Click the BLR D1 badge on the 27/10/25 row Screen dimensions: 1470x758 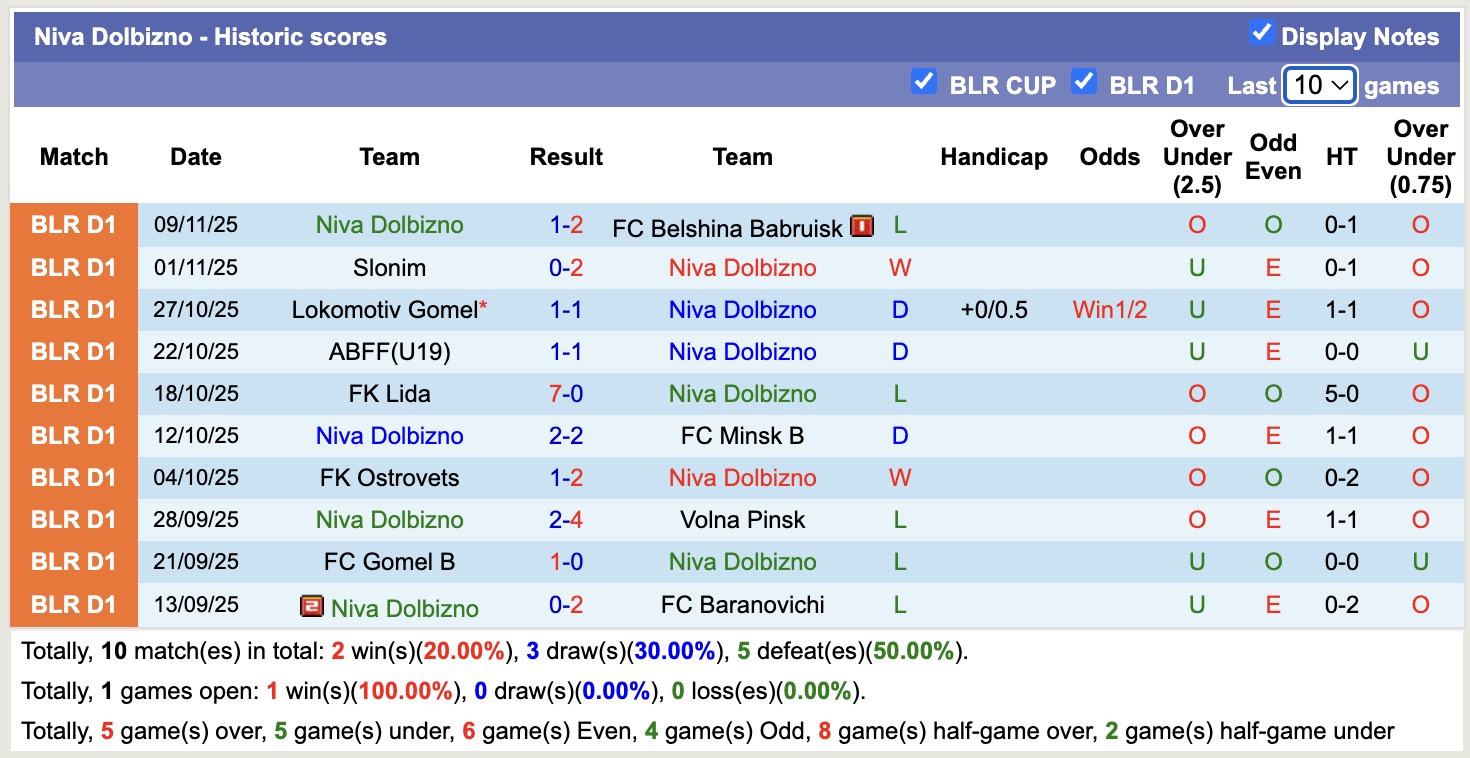[73, 310]
